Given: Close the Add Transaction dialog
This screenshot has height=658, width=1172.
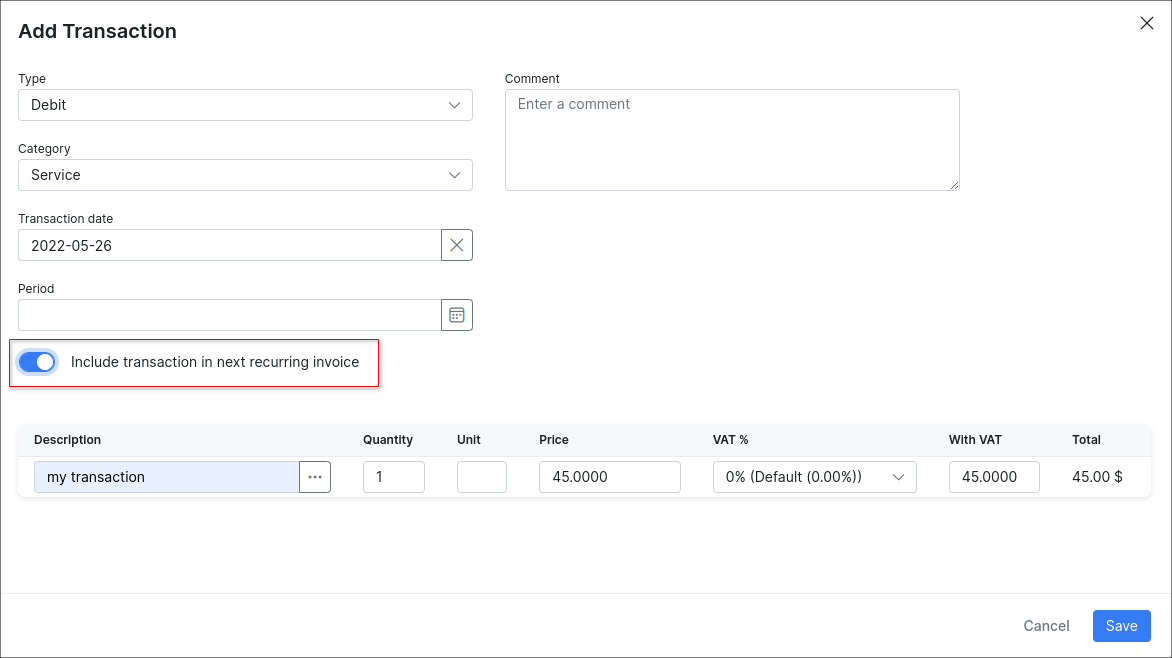Looking at the screenshot, I should click(1146, 24).
